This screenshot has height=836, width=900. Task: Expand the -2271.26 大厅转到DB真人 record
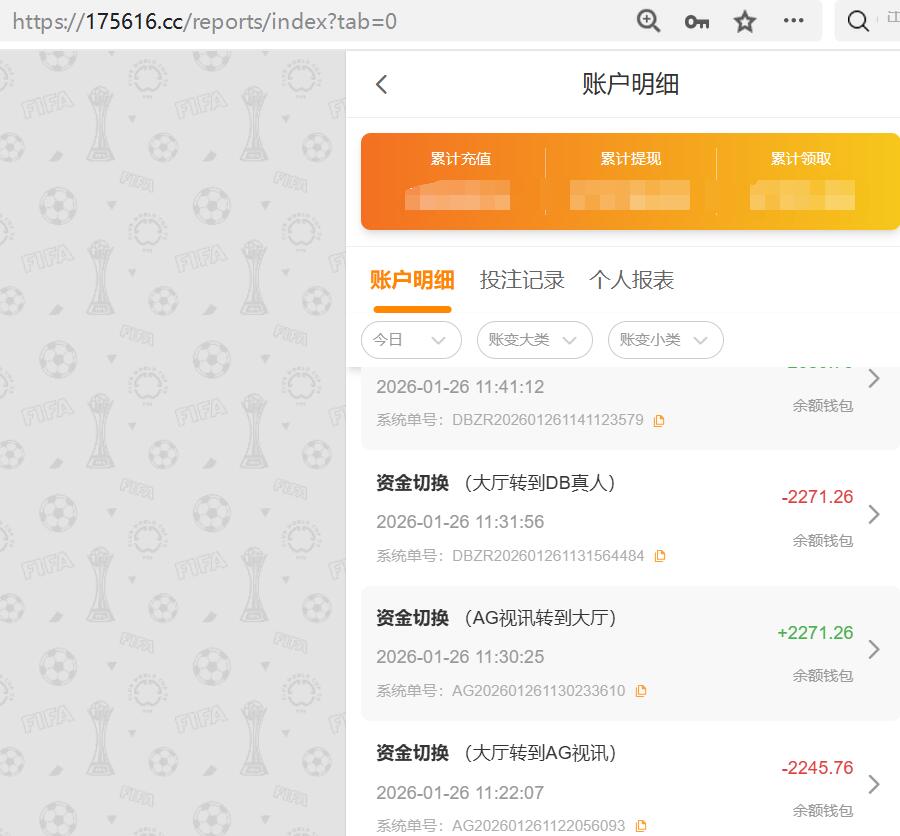pyautogui.click(x=873, y=517)
